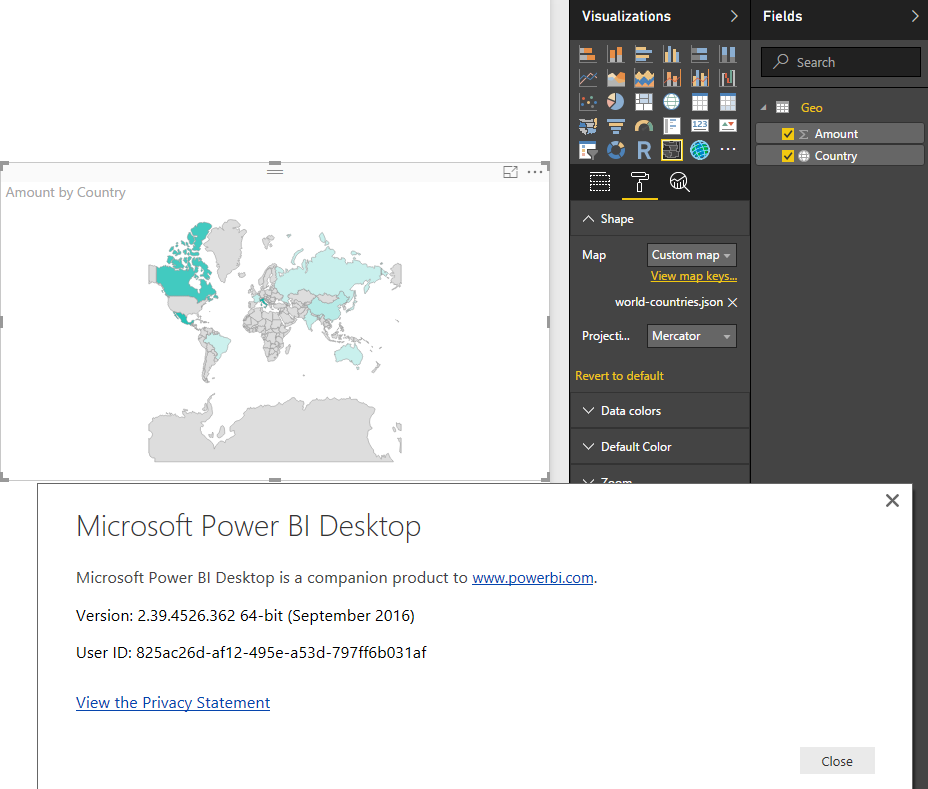The image size is (928, 789).
Task: Open Focus mode on the map visual
Action: [510, 172]
